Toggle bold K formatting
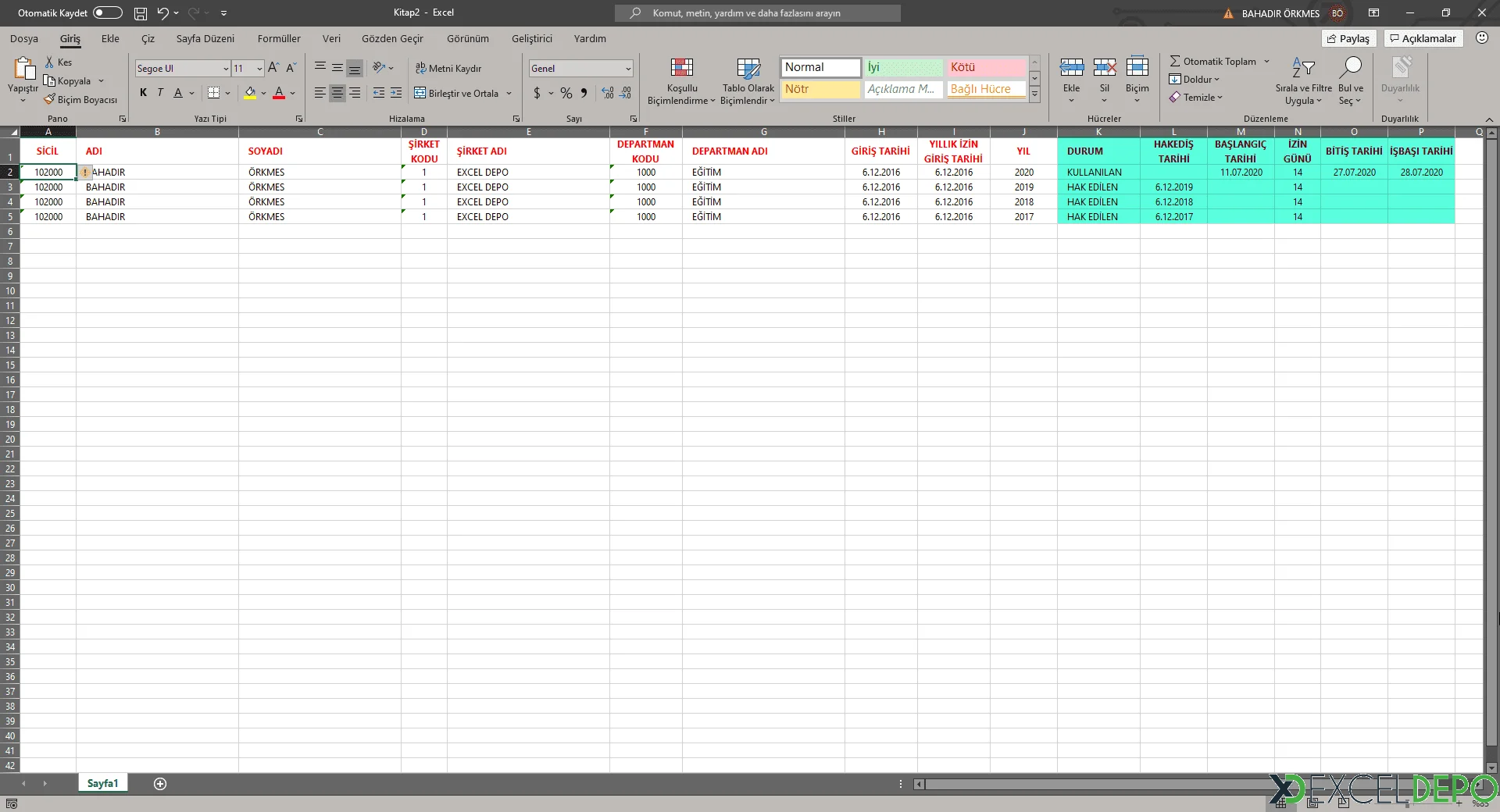The width and height of the screenshot is (1500, 812). (143, 93)
